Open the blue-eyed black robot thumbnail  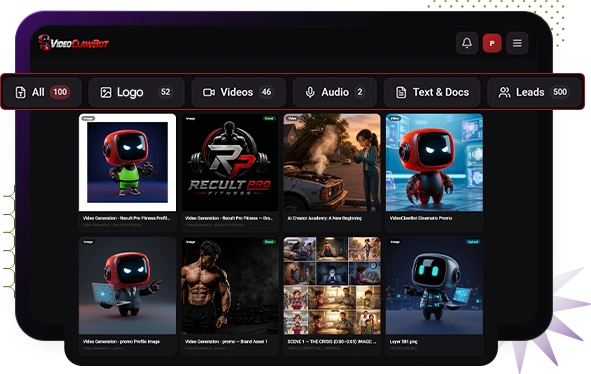pos(434,286)
